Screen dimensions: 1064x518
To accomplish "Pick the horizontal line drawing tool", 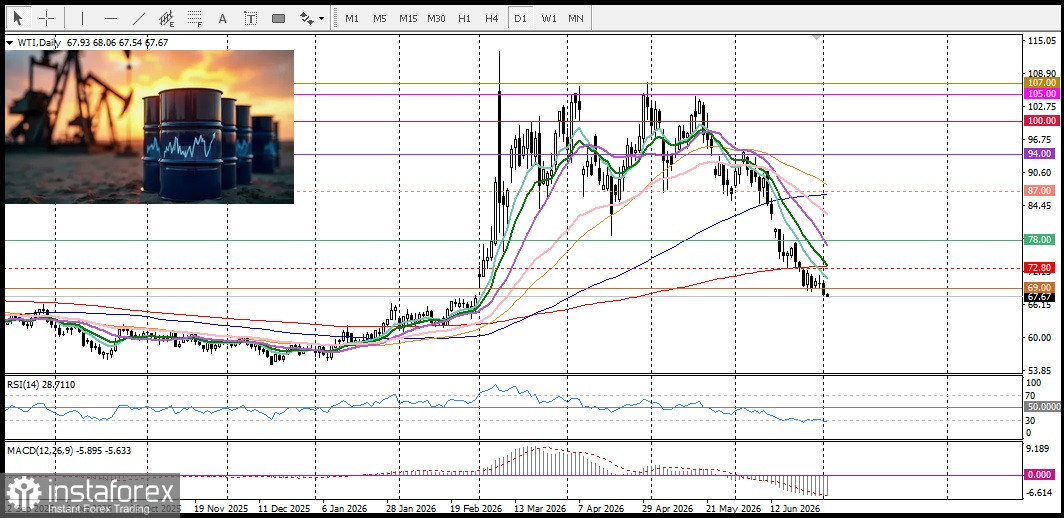I will coord(111,18).
